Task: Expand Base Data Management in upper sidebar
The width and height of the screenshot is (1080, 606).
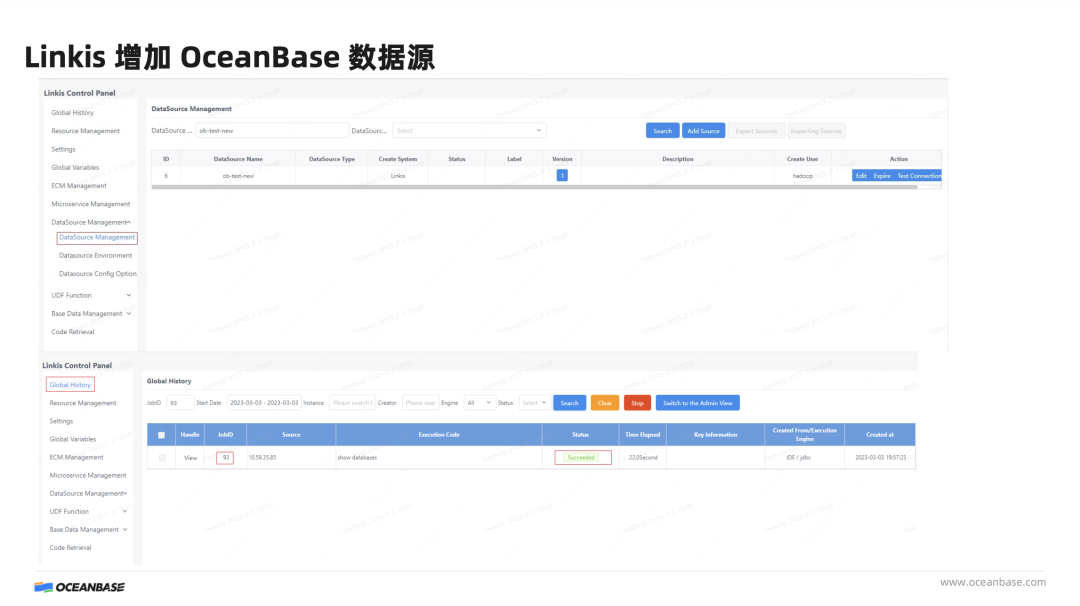Action: point(91,313)
